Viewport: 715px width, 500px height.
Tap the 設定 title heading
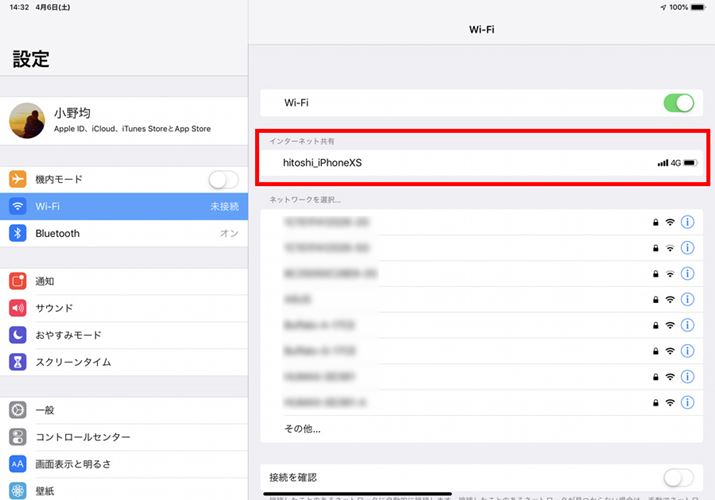[31, 59]
